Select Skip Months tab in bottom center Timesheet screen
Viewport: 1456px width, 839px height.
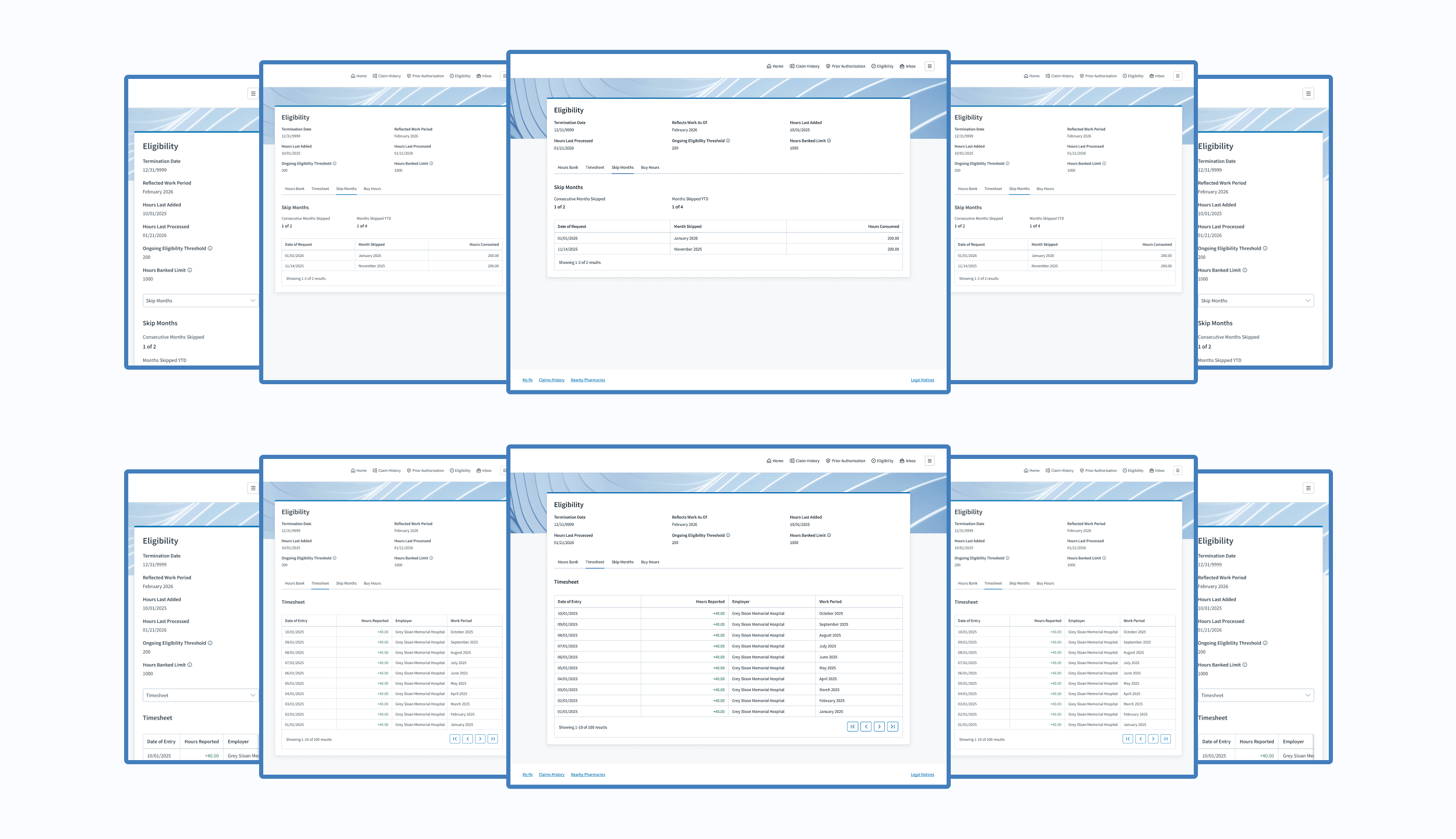[x=622, y=562]
